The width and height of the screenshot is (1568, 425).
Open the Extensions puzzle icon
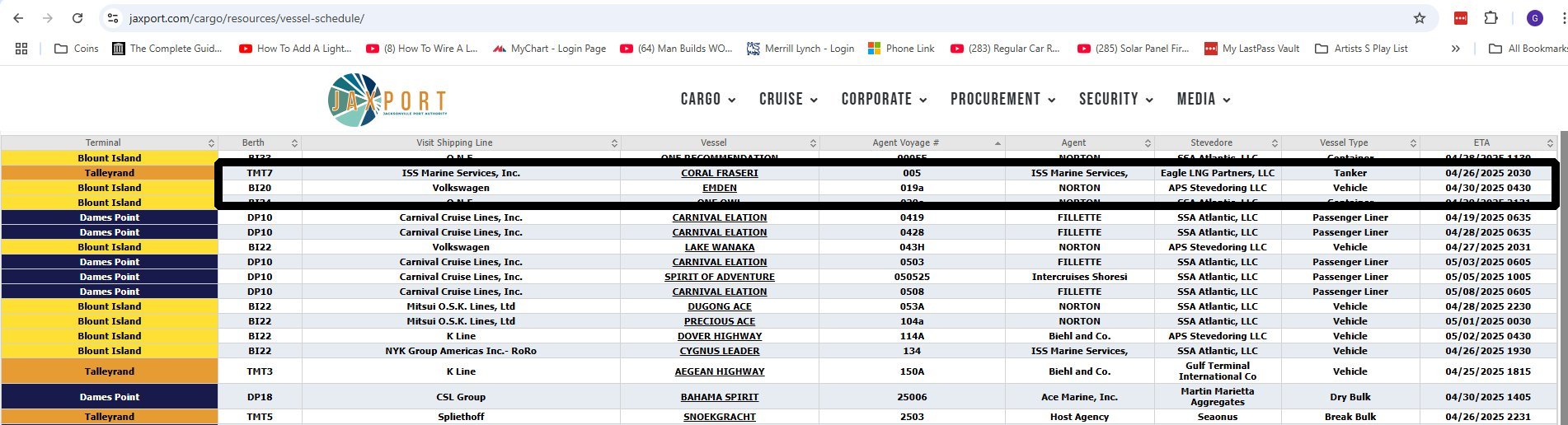pyautogui.click(x=1491, y=18)
